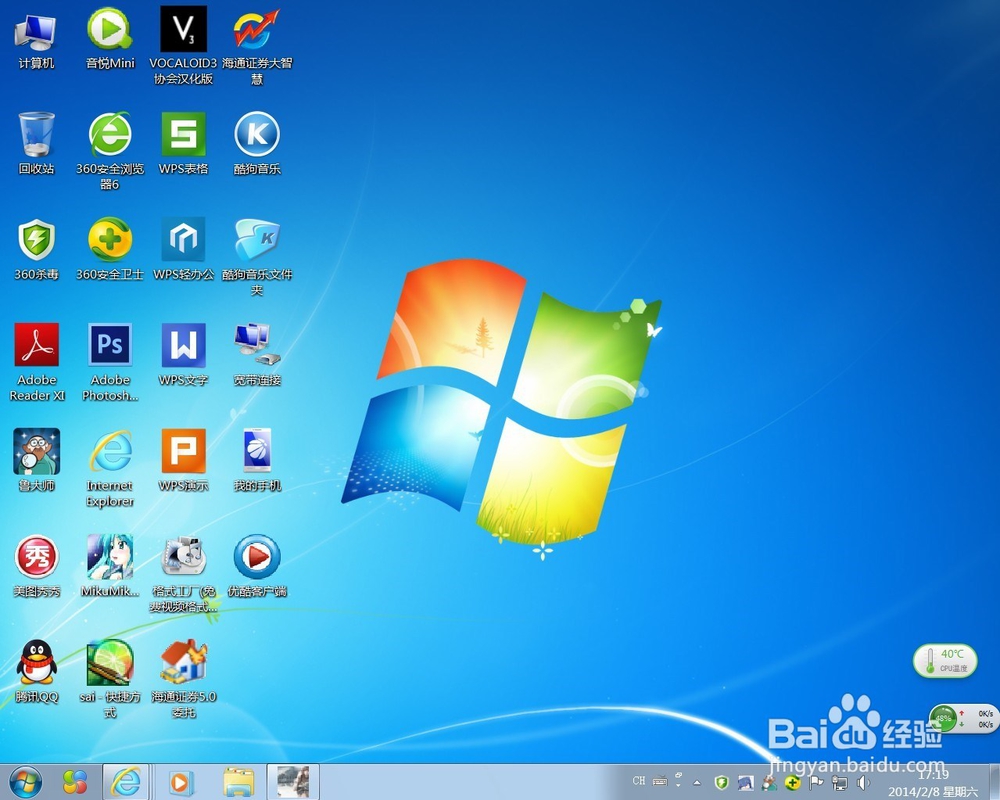Open 腾讯QQ from the desktop
This screenshot has height=800, width=1000.
coord(37,670)
